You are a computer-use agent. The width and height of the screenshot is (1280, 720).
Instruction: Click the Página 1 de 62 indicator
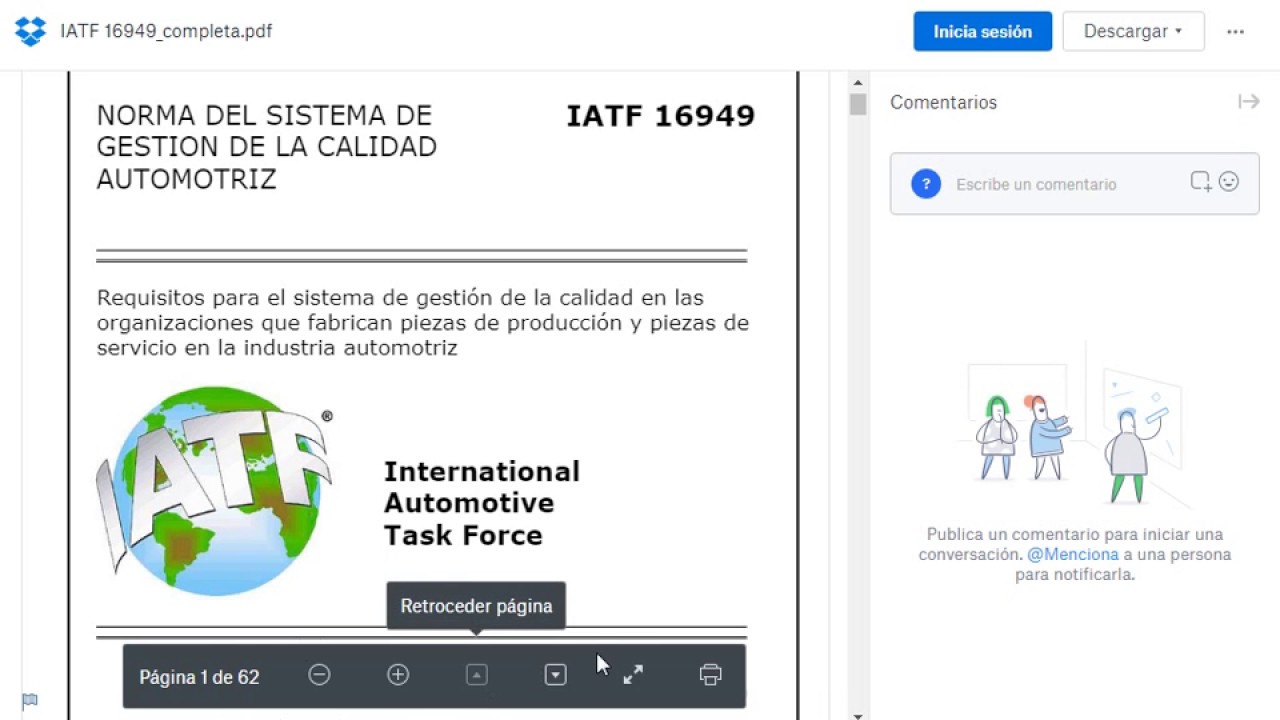click(199, 677)
